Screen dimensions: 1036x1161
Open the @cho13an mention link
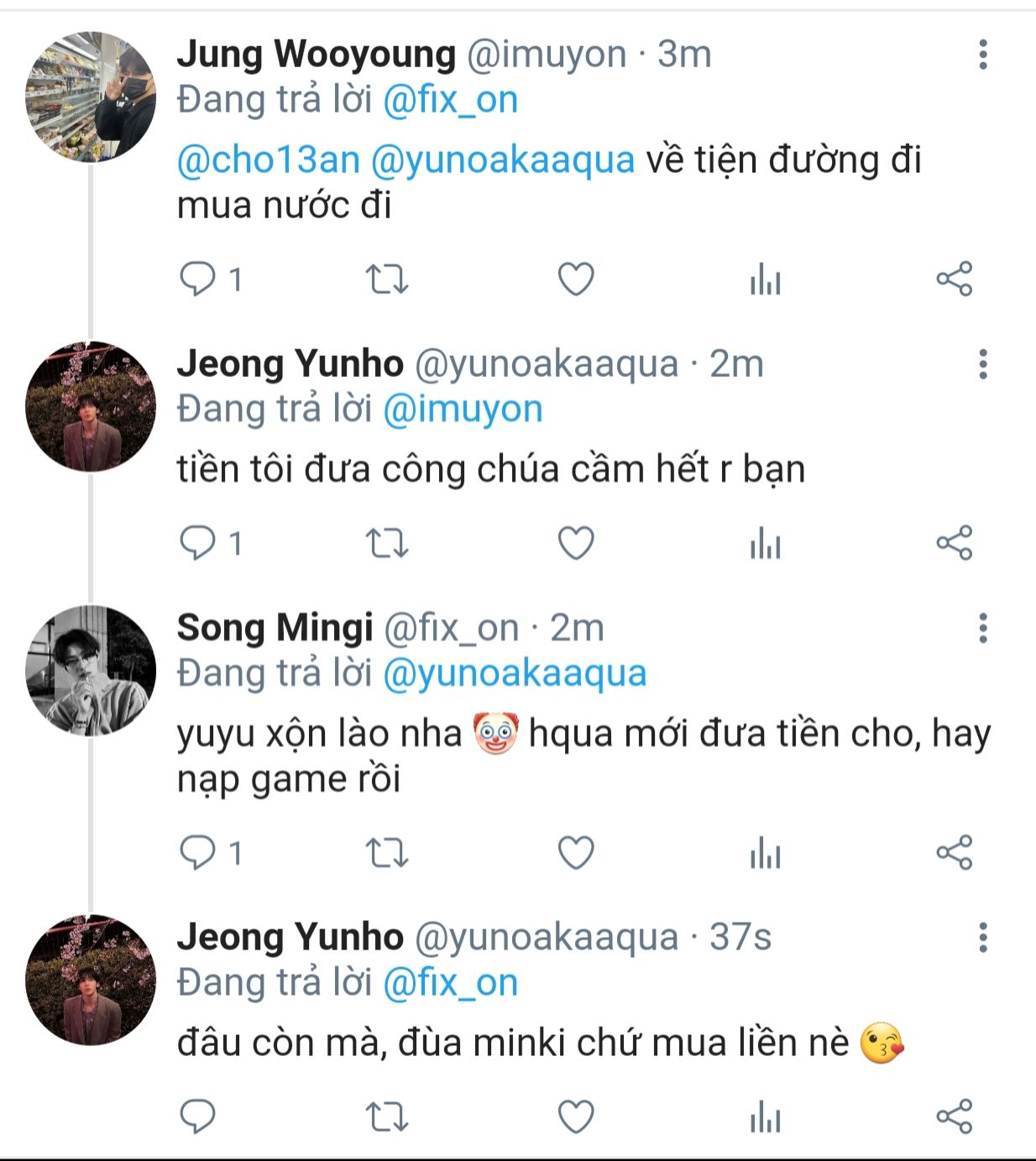(x=269, y=160)
